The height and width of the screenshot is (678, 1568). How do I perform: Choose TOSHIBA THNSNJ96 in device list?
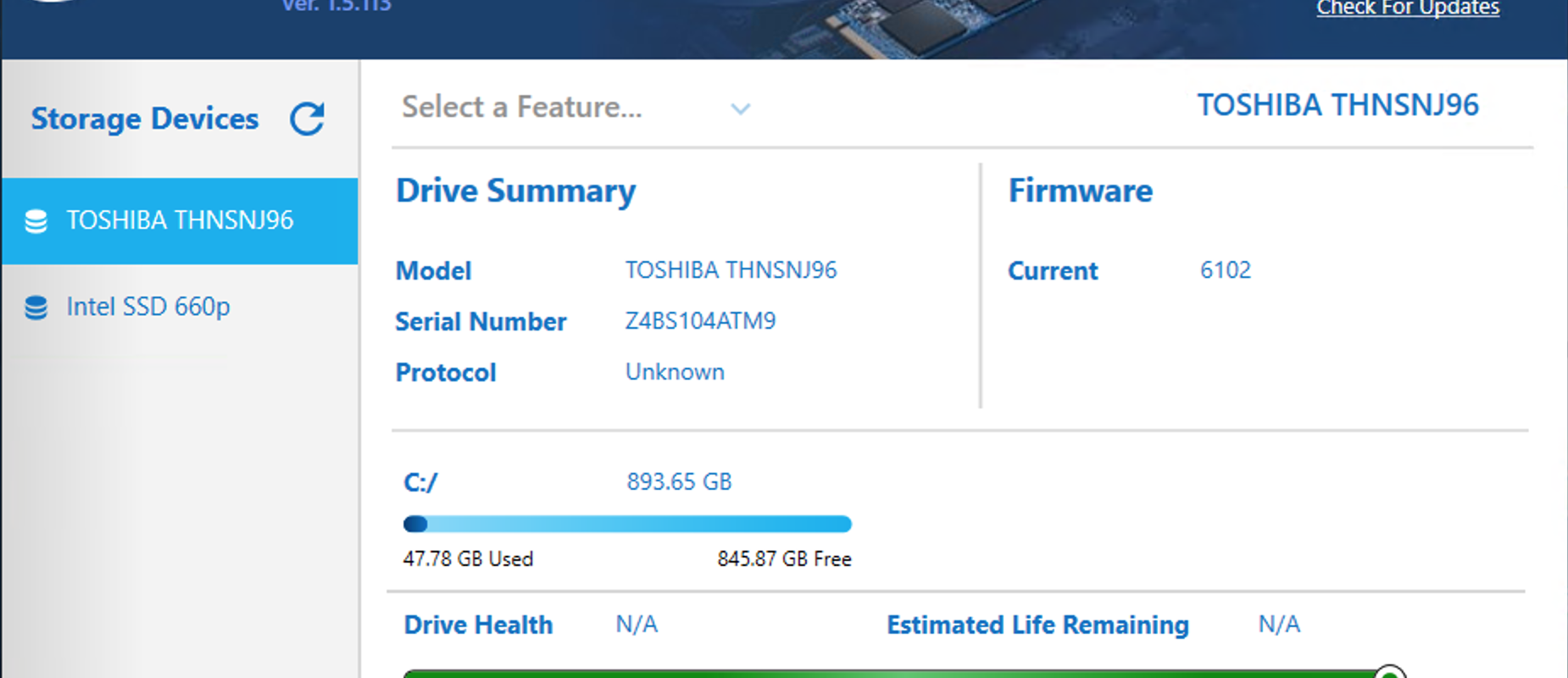[180, 221]
